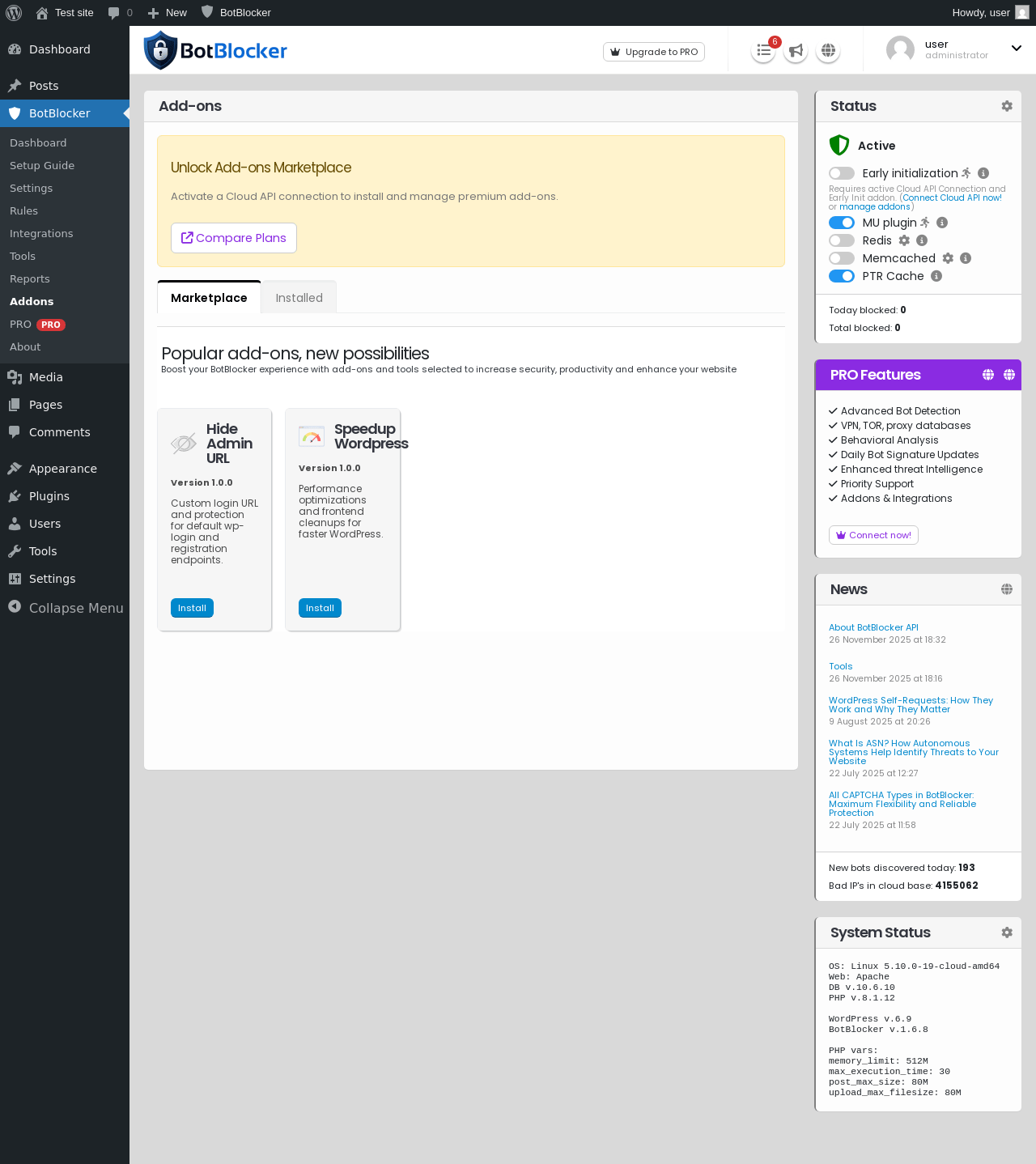The image size is (1036, 1164).
Task: Click the WordPress logo in admin bar
Action: click(x=14, y=13)
